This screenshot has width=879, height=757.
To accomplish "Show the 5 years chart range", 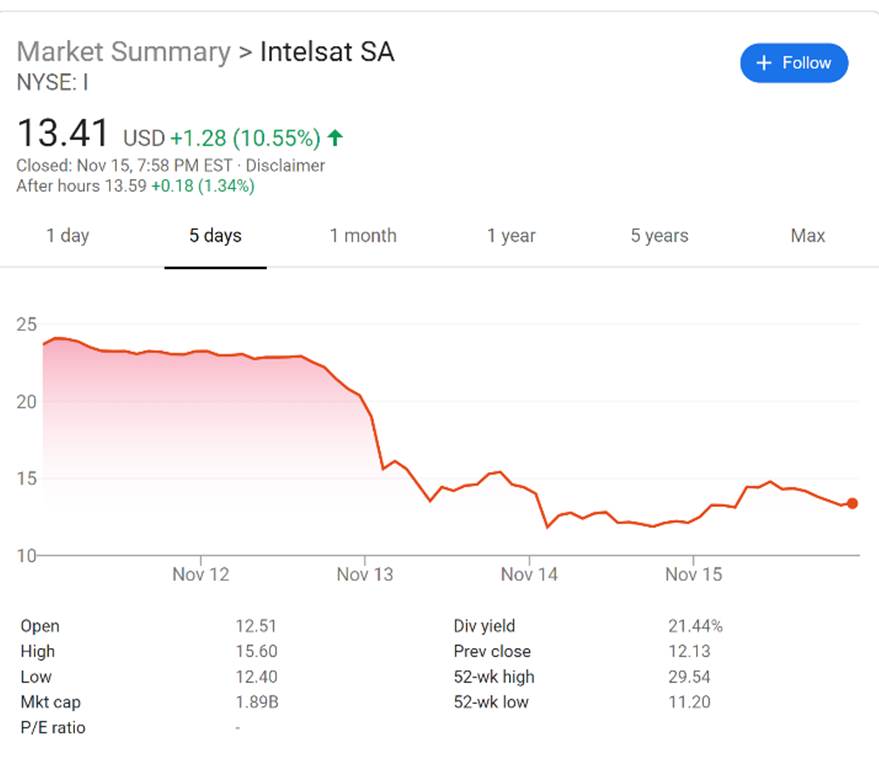I will [x=659, y=236].
